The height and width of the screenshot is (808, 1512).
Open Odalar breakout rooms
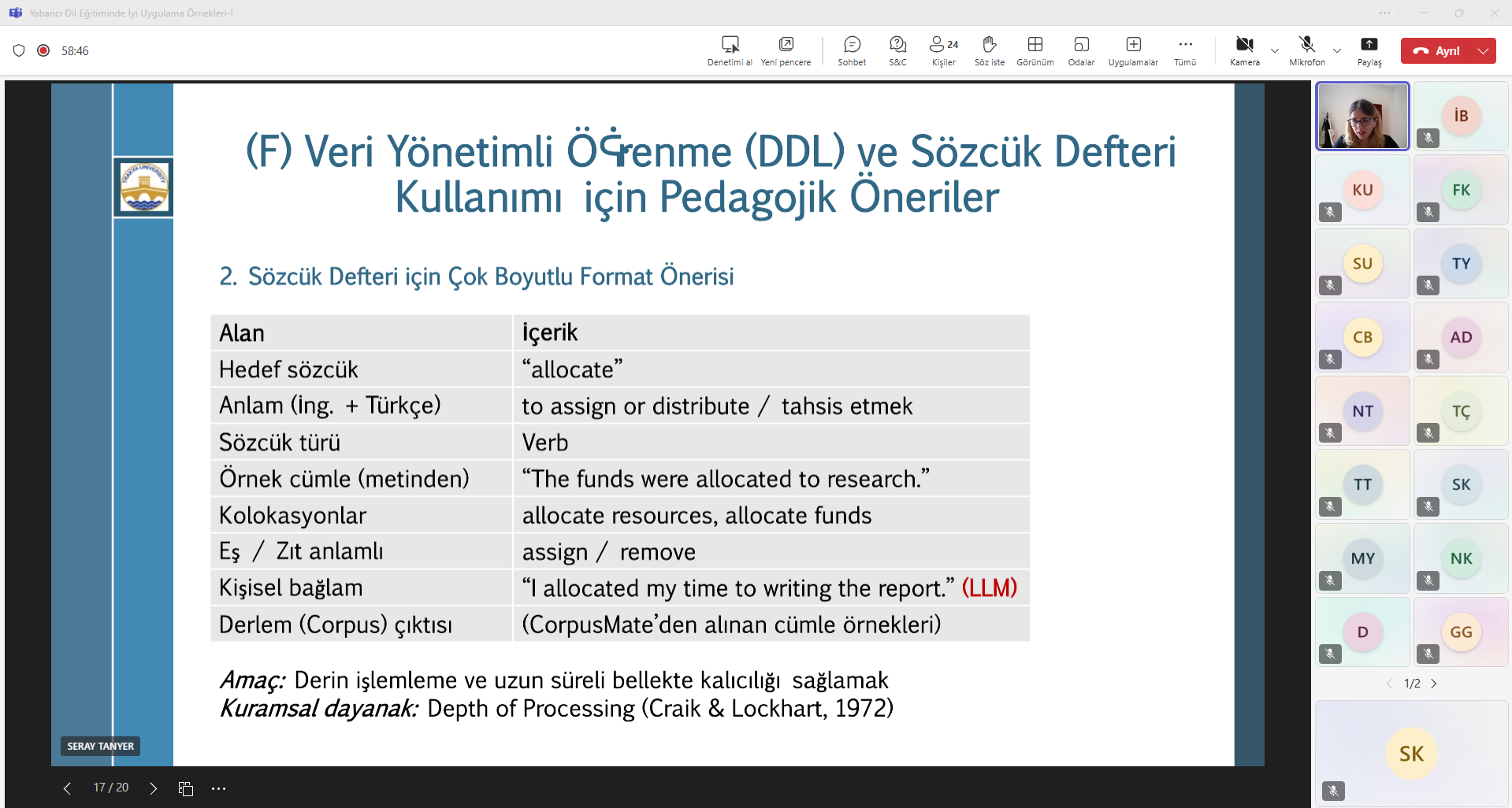pos(1081,50)
